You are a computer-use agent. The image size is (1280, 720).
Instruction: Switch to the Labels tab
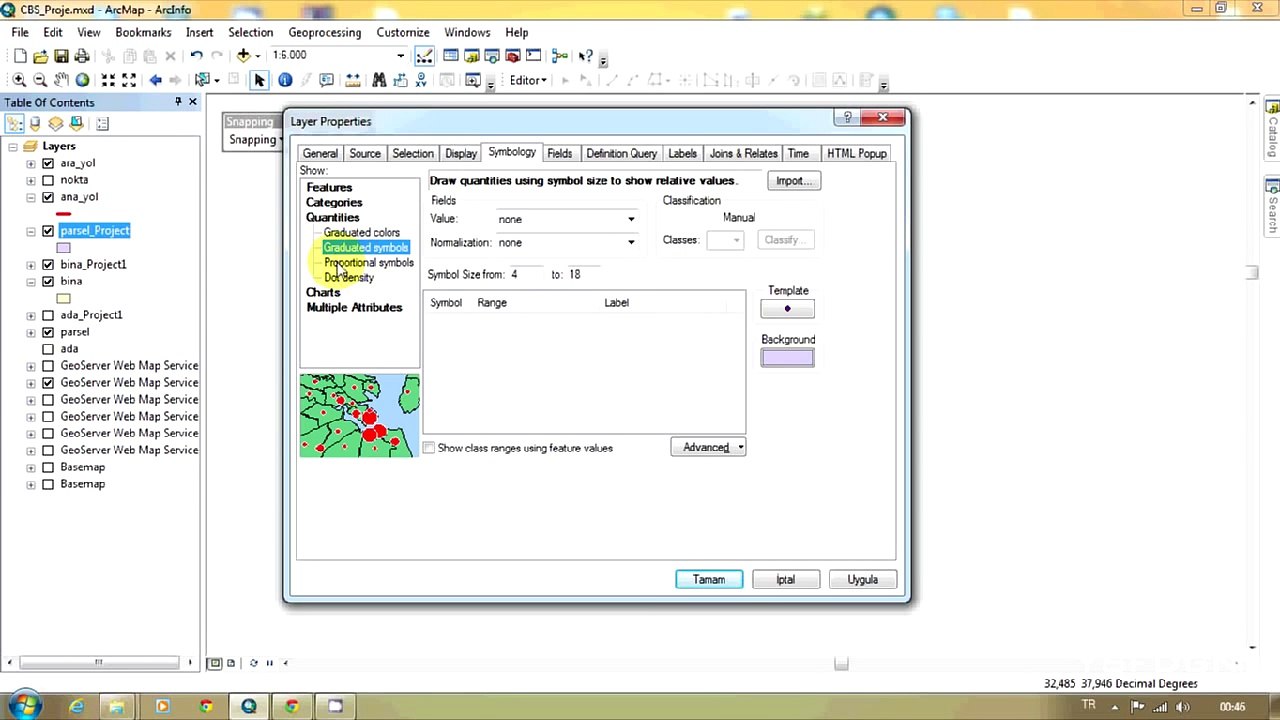click(x=682, y=153)
